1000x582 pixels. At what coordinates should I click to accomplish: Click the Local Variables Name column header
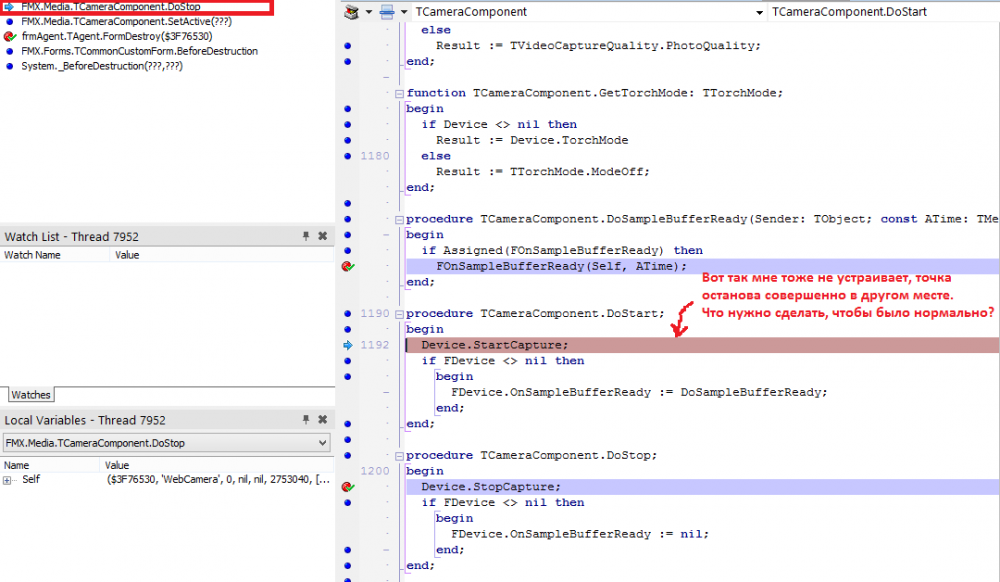click(x=50, y=465)
